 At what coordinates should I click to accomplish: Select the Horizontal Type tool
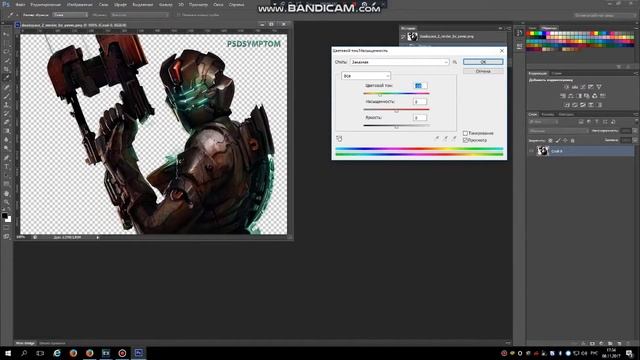[6, 167]
